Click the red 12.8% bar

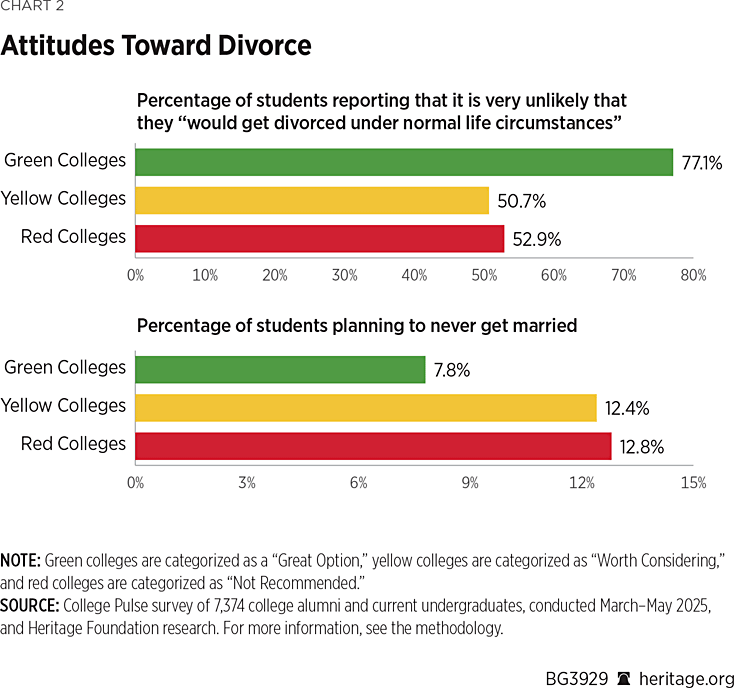tap(373, 445)
